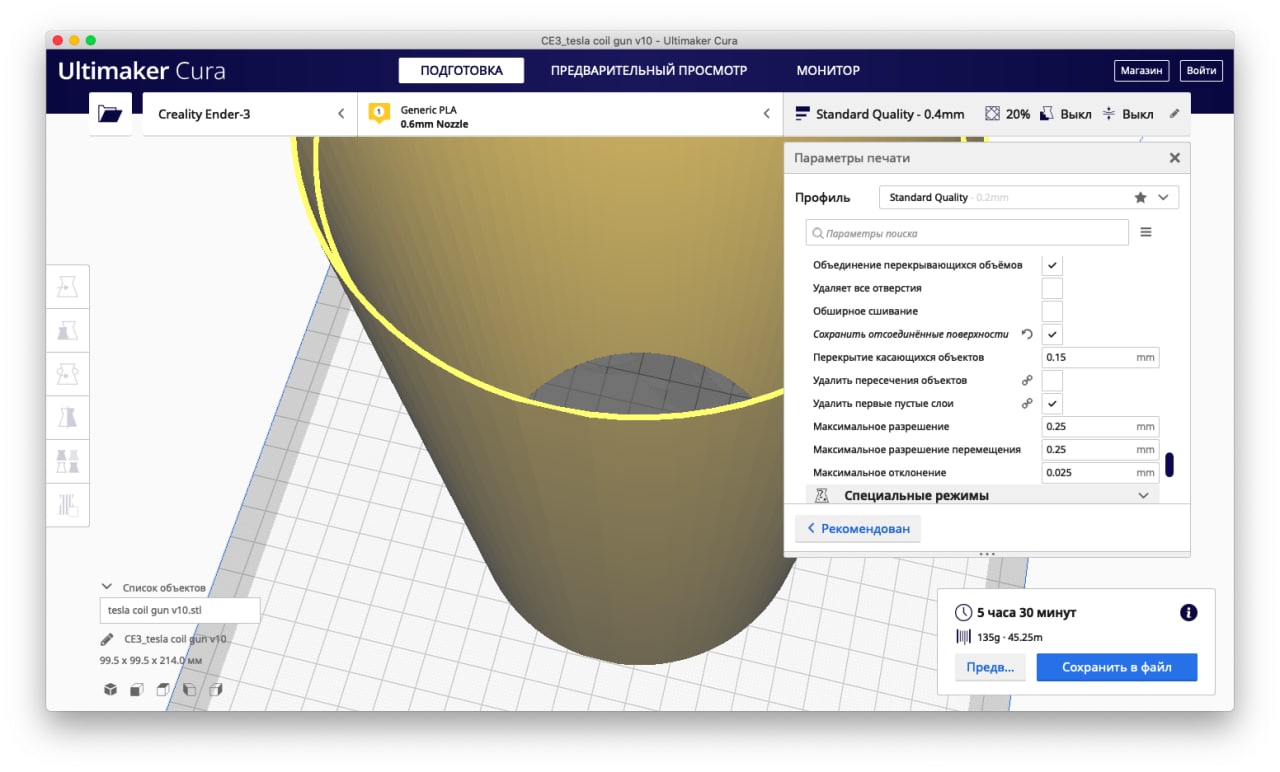
Task: Click Сохранить в файл button
Action: pyautogui.click(x=1116, y=667)
